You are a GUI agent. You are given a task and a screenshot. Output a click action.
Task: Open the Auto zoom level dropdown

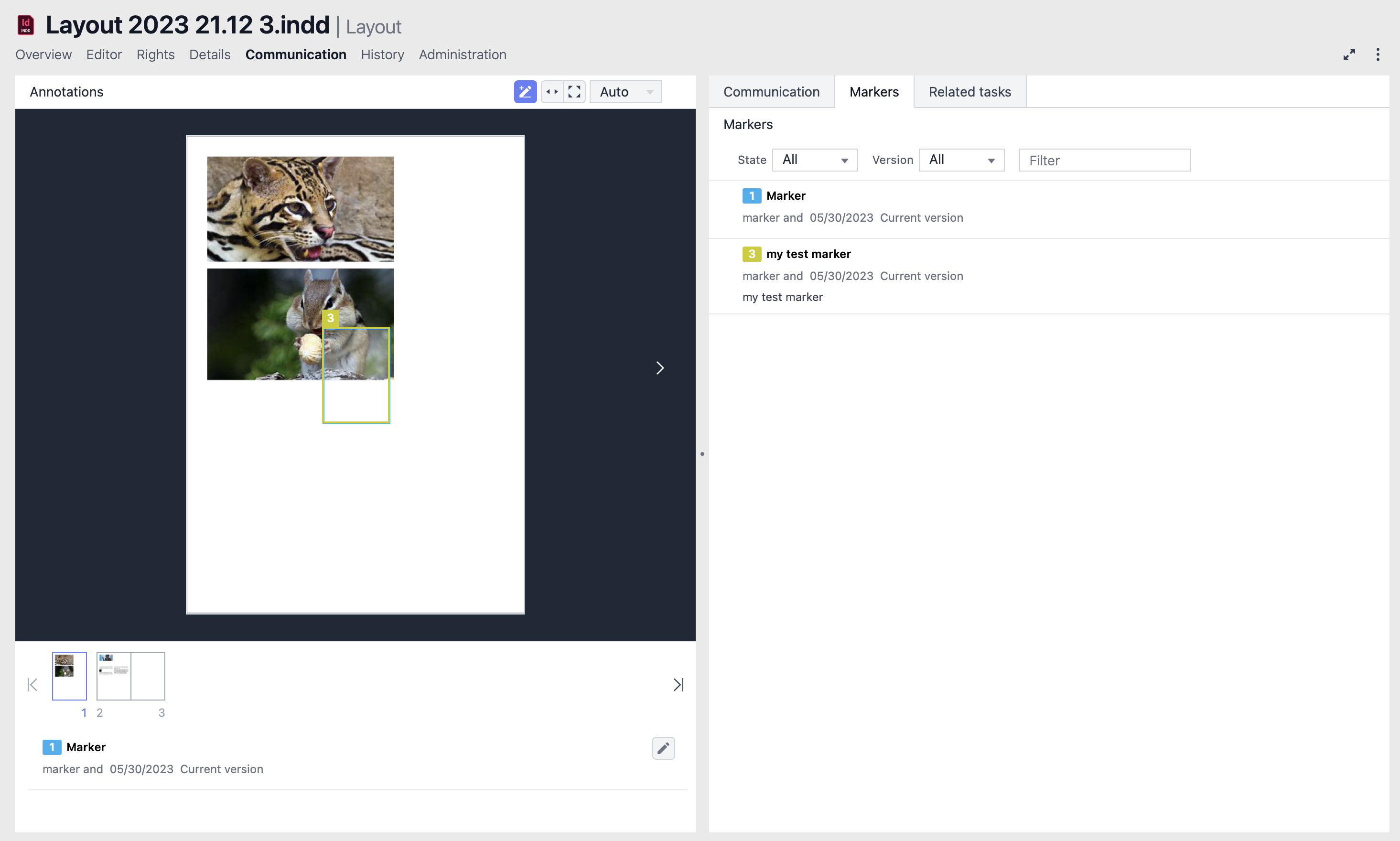pyautogui.click(x=625, y=91)
